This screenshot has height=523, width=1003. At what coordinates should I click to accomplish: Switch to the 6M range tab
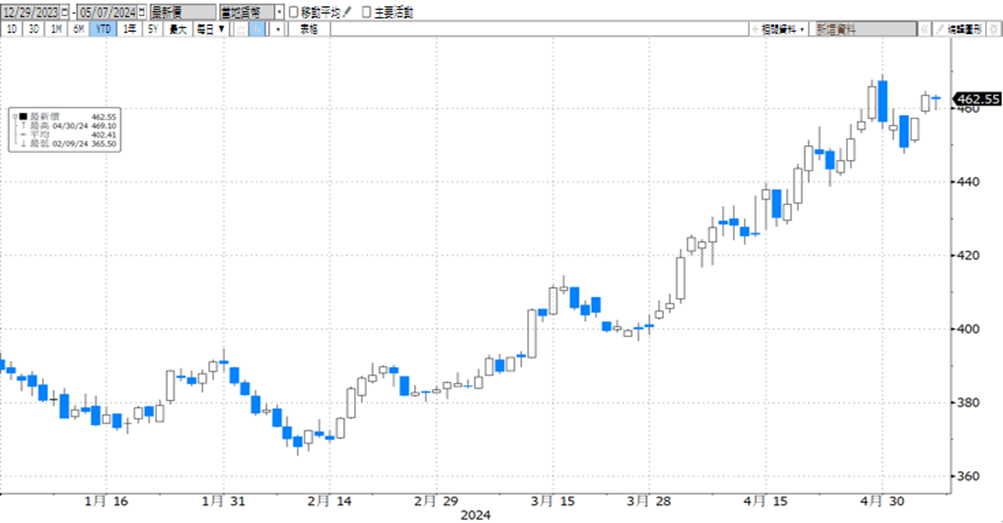coord(78,29)
